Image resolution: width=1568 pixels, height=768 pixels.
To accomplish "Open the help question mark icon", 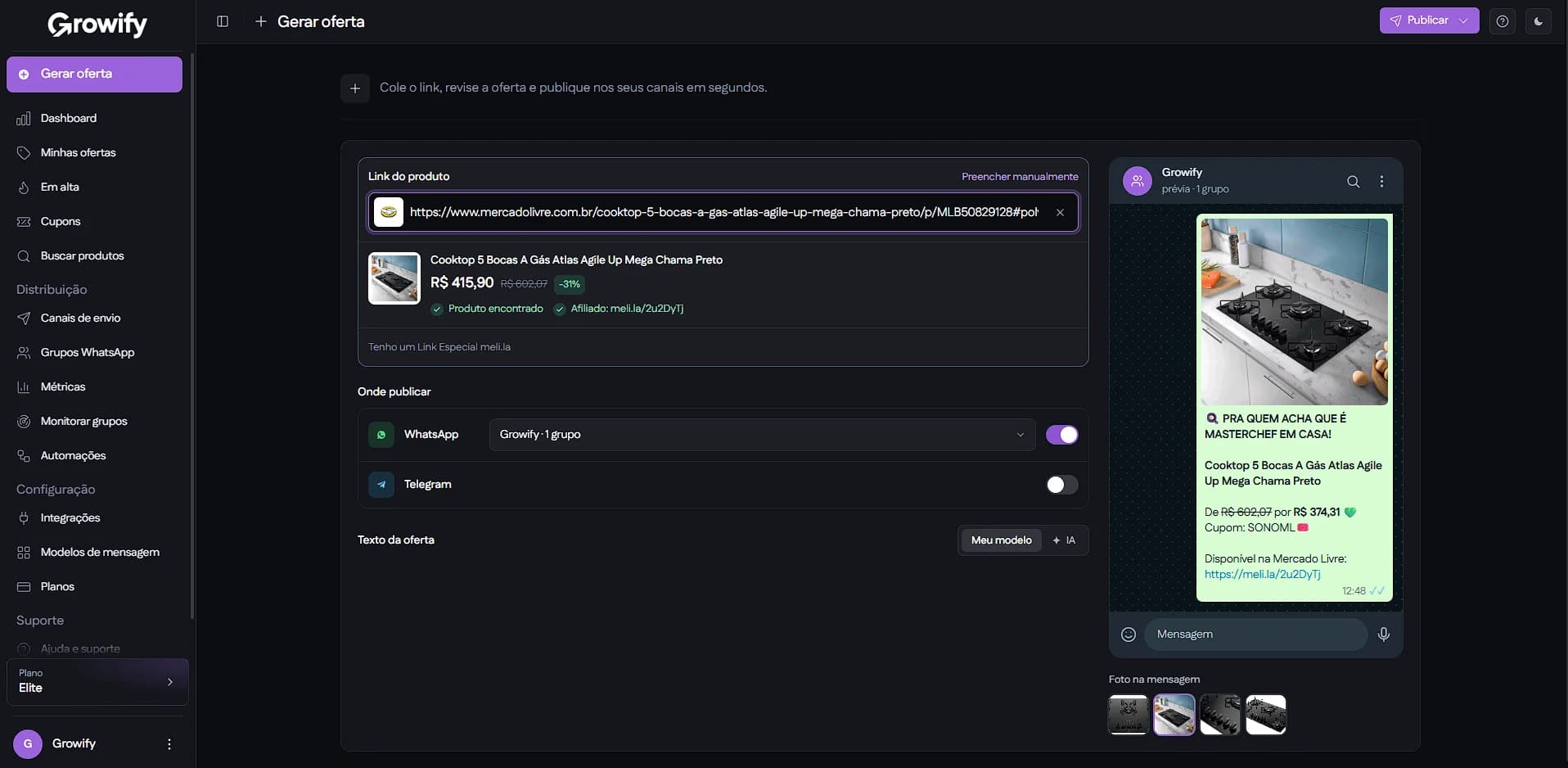I will [x=1503, y=21].
